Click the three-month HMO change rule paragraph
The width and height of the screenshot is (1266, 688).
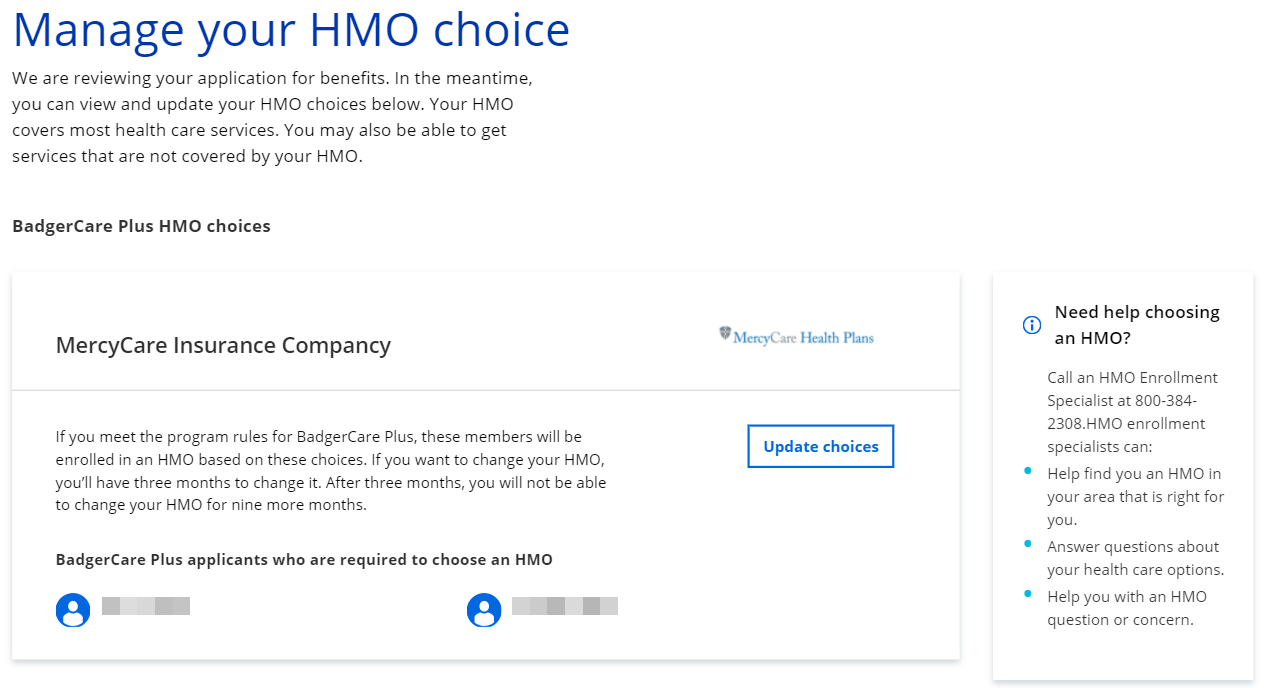[x=331, y=471]
